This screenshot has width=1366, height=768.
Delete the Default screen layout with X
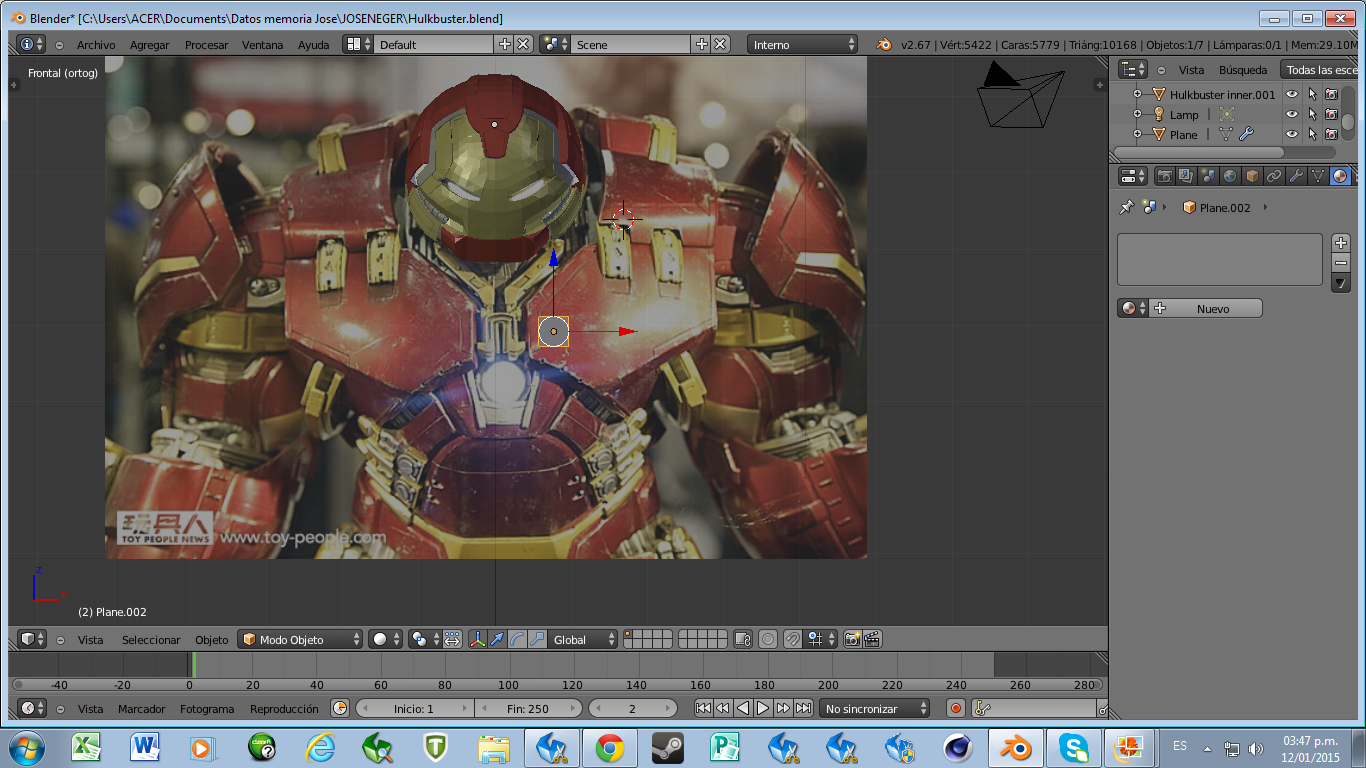(522, 44)
